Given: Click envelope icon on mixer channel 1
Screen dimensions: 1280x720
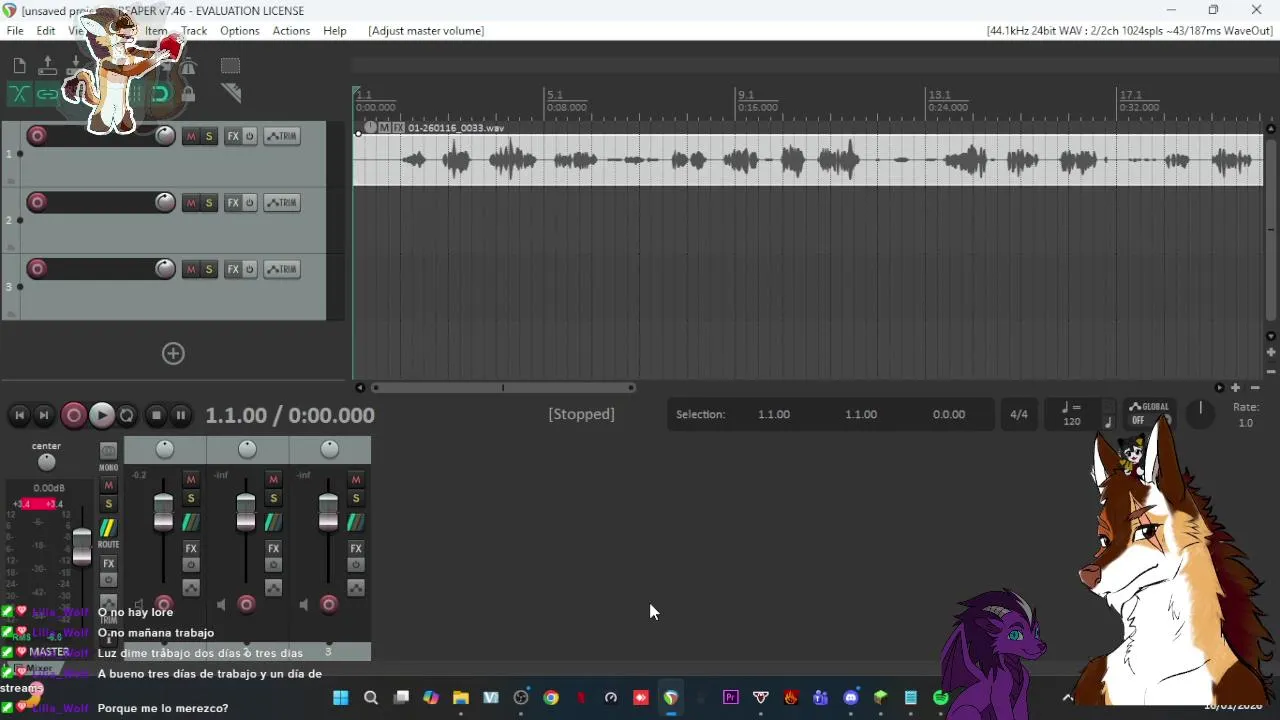Looking at the screenshot, I should click(x=191, y=588).
